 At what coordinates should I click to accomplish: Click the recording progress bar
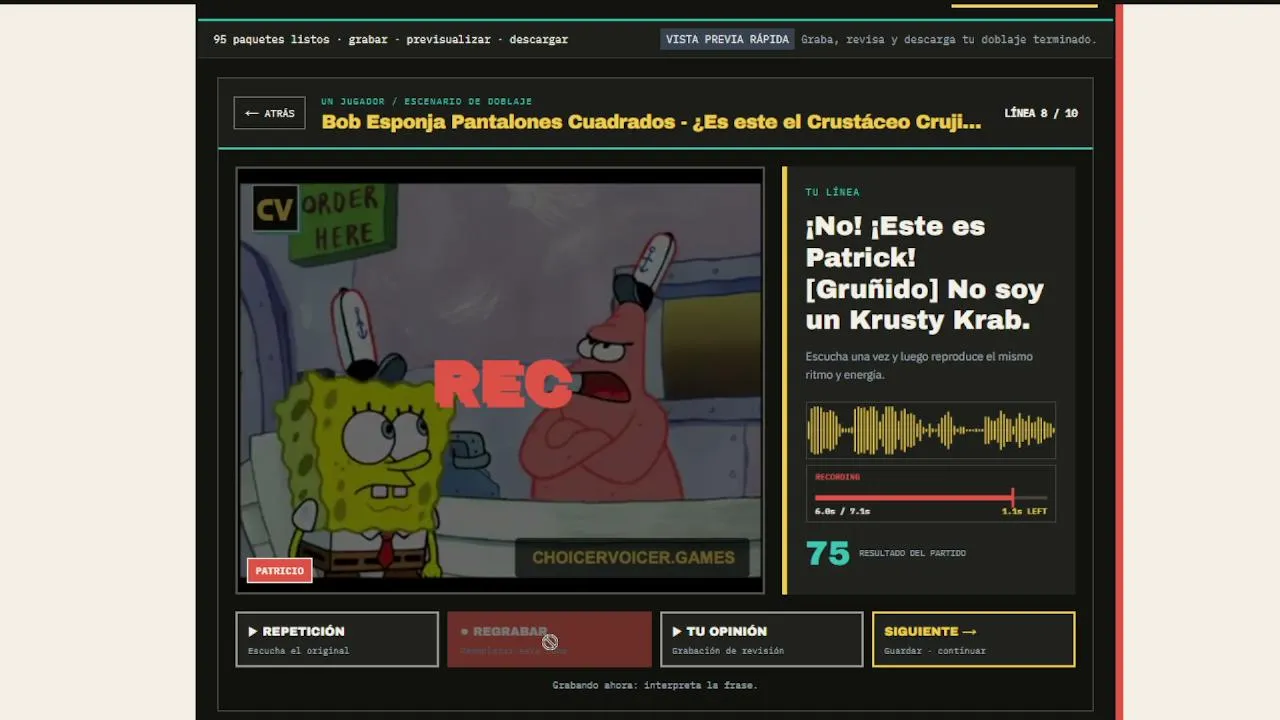(x=931, y=497)
